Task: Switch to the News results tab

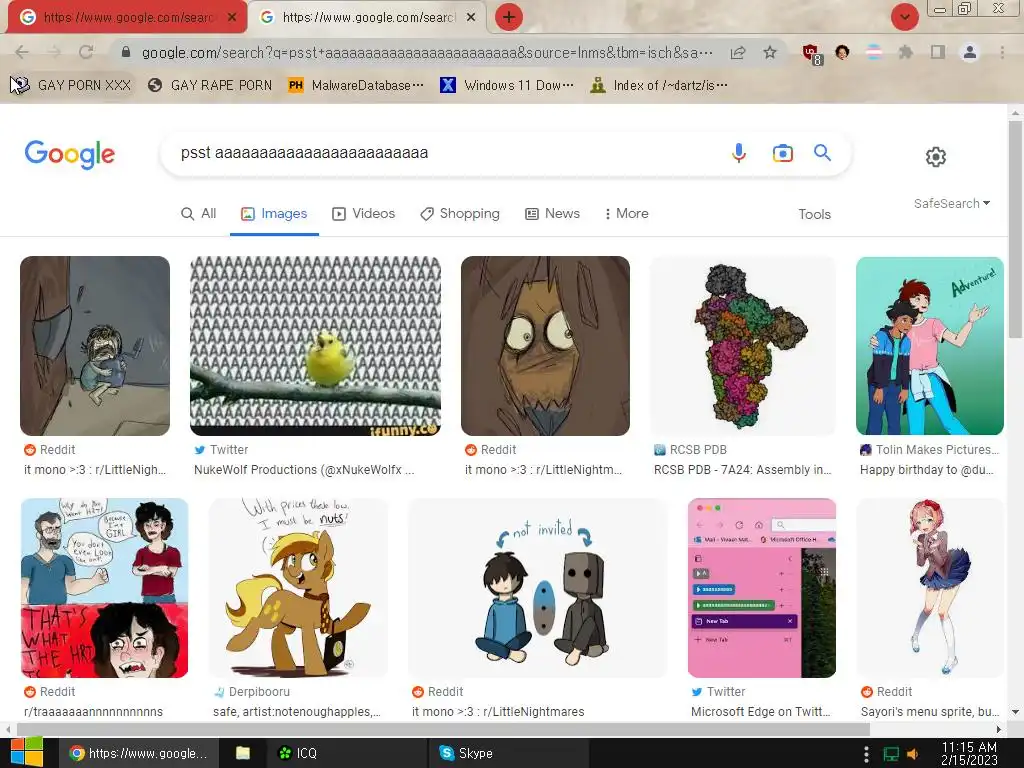Action: 552,214
